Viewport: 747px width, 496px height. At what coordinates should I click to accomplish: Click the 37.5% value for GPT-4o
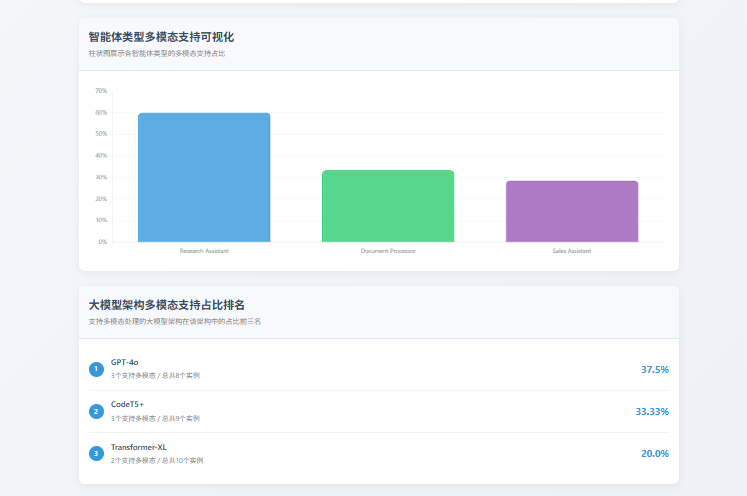pyautogui.click(x=654, y=369)
